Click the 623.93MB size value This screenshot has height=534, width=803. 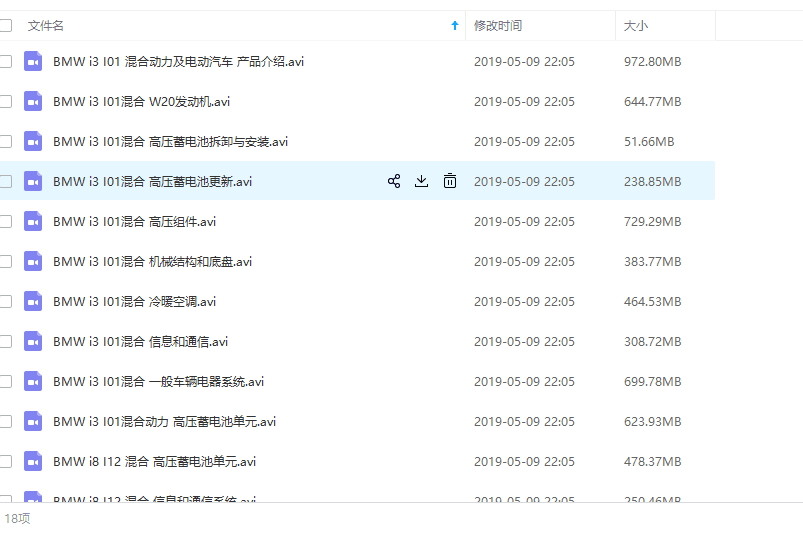pyautogui.click(x=652, y=421)
